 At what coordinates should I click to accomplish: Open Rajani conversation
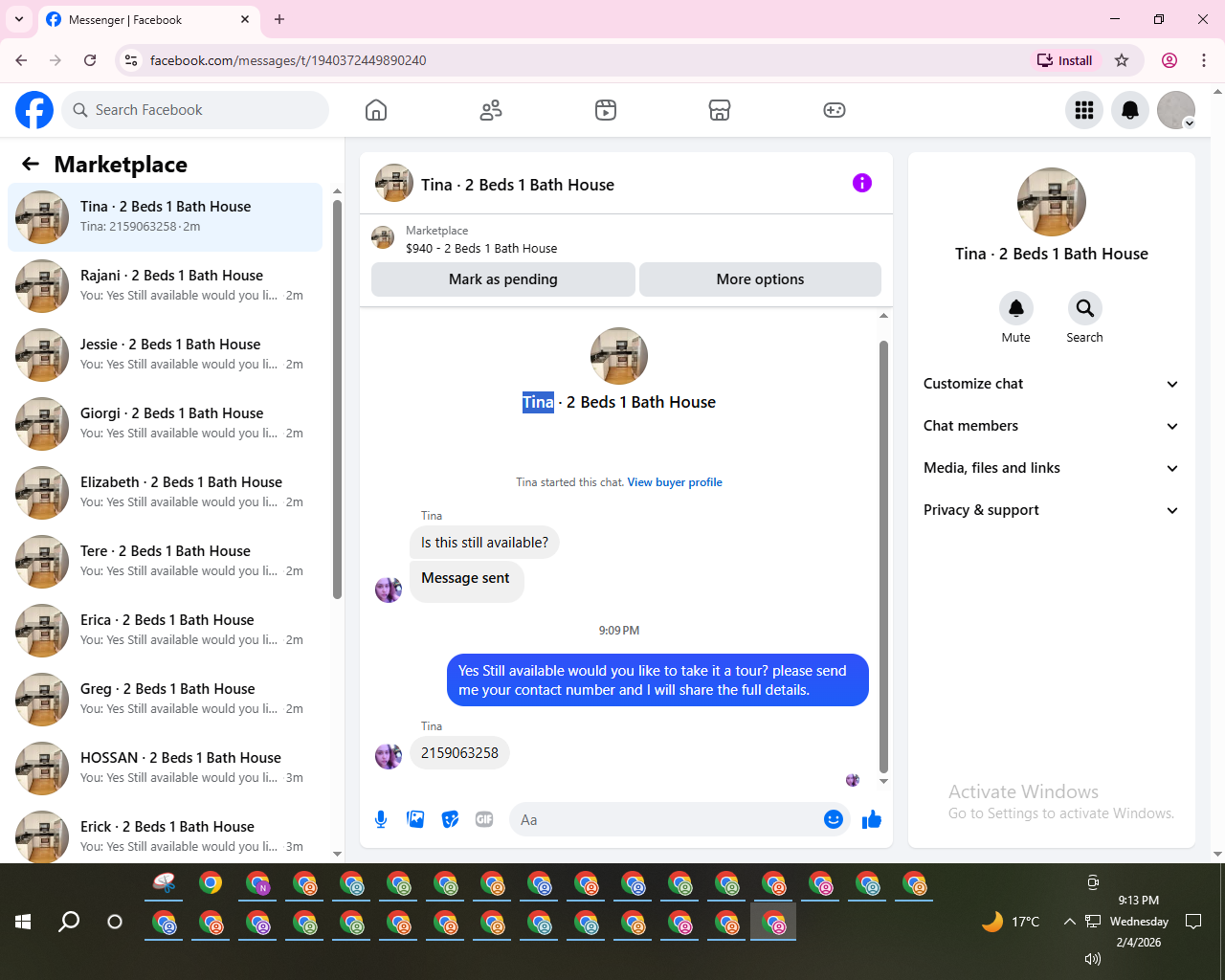(x=166, y=286)
